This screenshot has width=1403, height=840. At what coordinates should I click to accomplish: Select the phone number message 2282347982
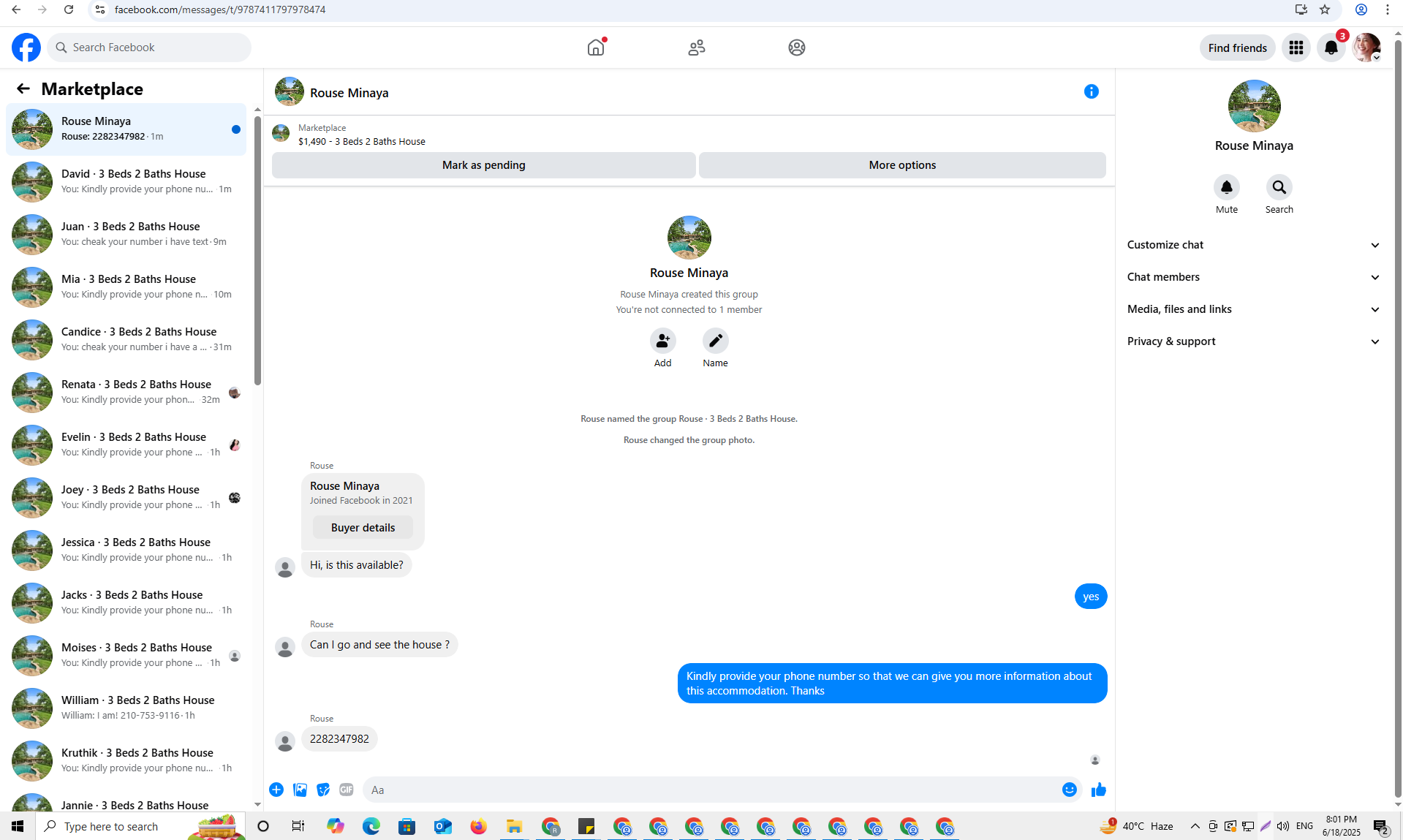(x=339, y=739)
